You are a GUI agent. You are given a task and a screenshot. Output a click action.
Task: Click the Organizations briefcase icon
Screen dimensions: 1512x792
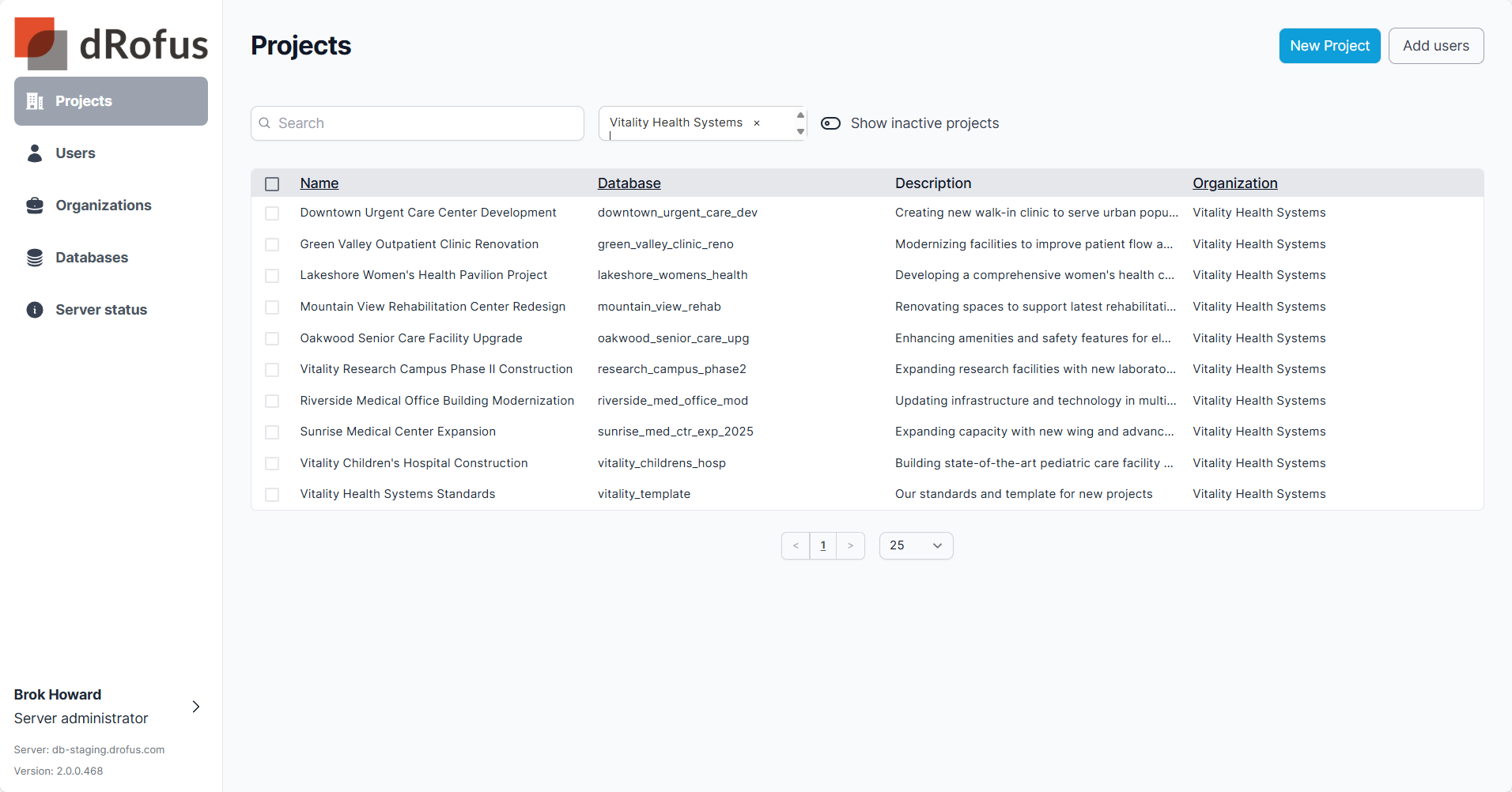click(x=35, y=206)
